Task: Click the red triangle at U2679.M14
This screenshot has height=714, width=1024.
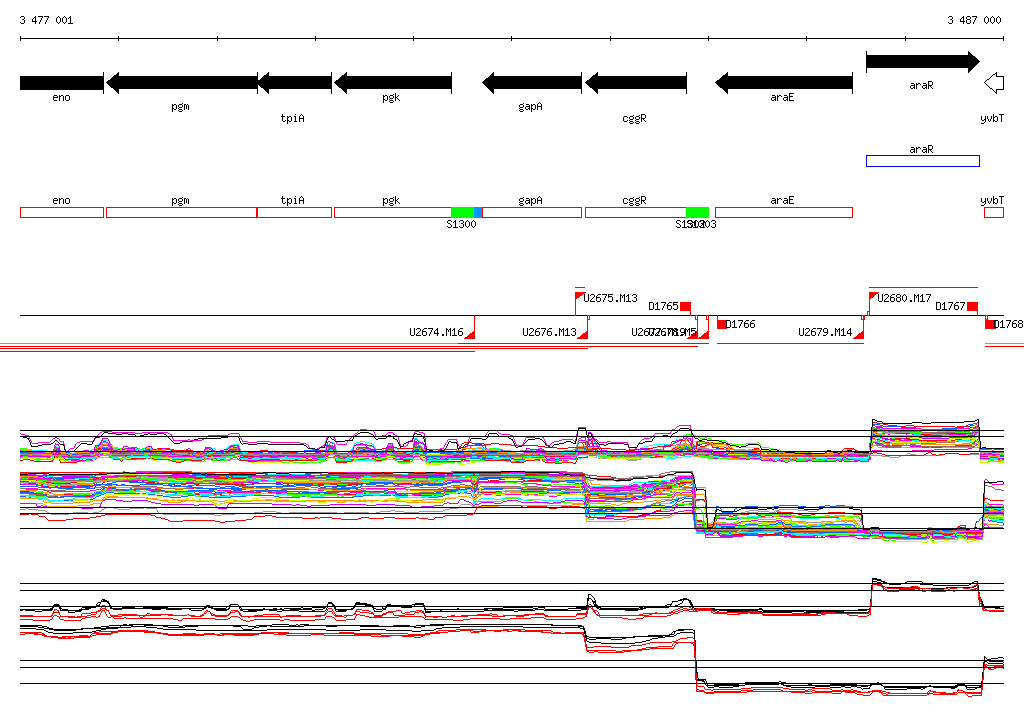Action: pos(859,334)
